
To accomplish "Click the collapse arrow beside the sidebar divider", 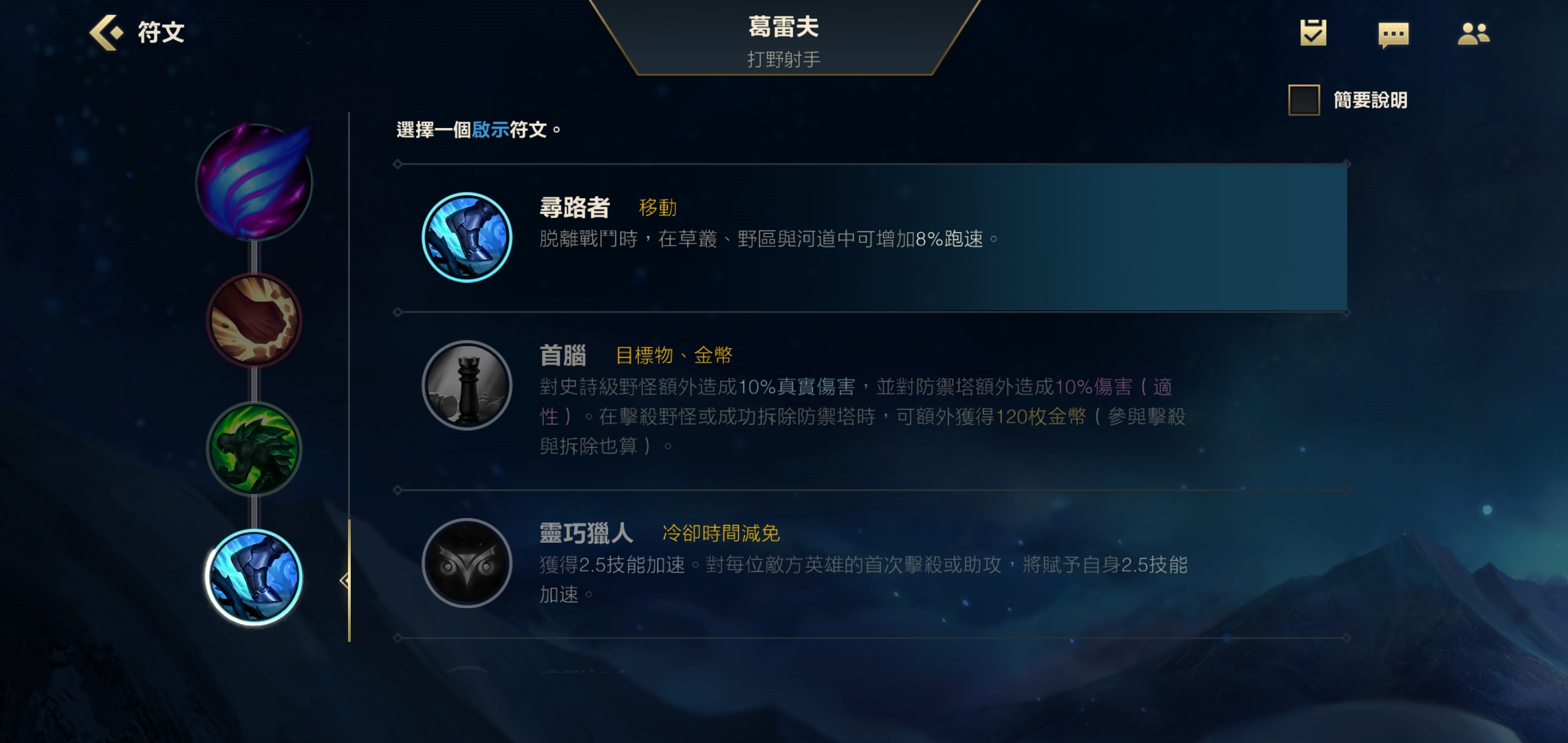I will tap(344, 581).
